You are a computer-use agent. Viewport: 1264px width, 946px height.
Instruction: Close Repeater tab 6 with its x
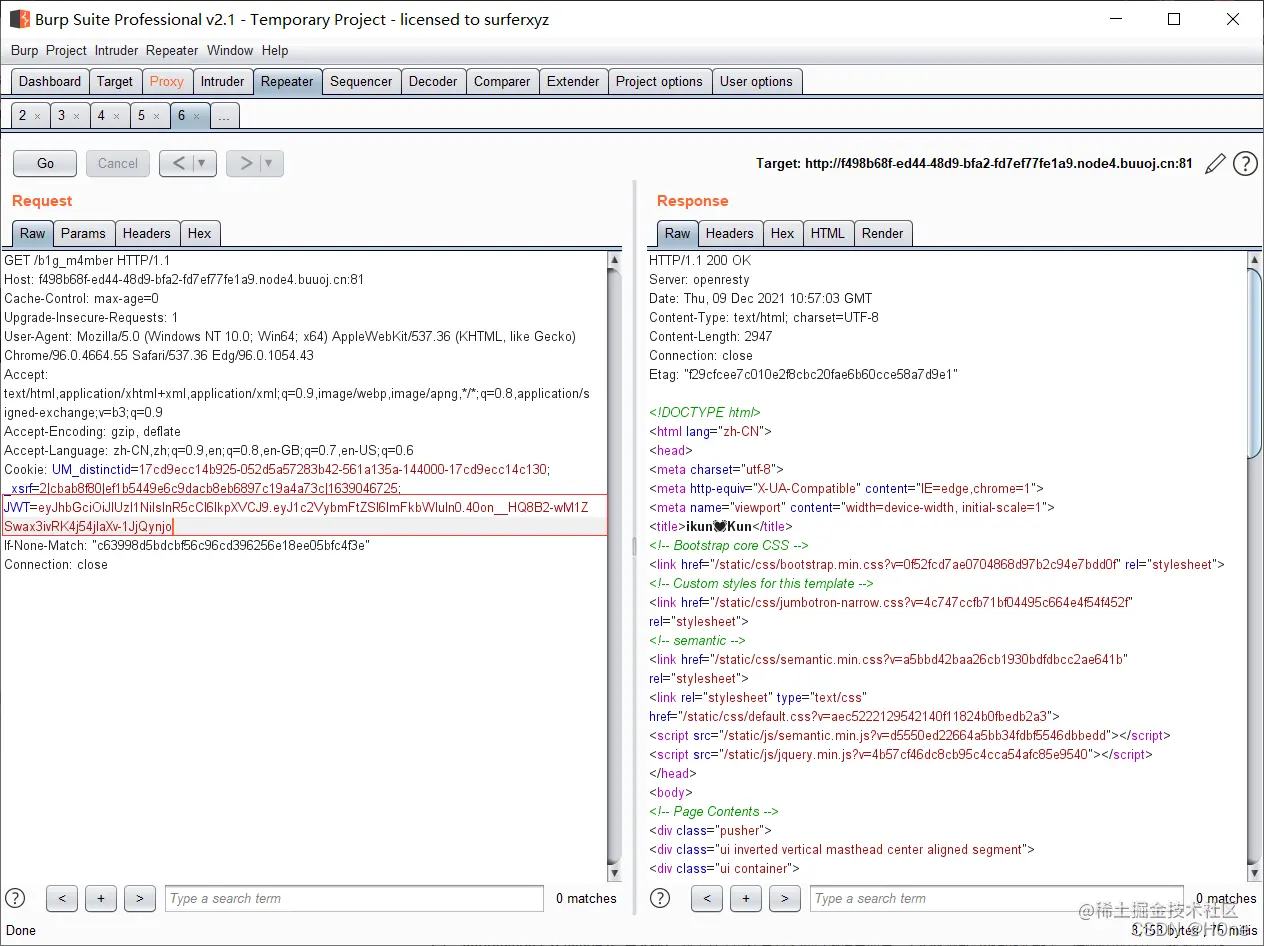[x=196, y=116]
